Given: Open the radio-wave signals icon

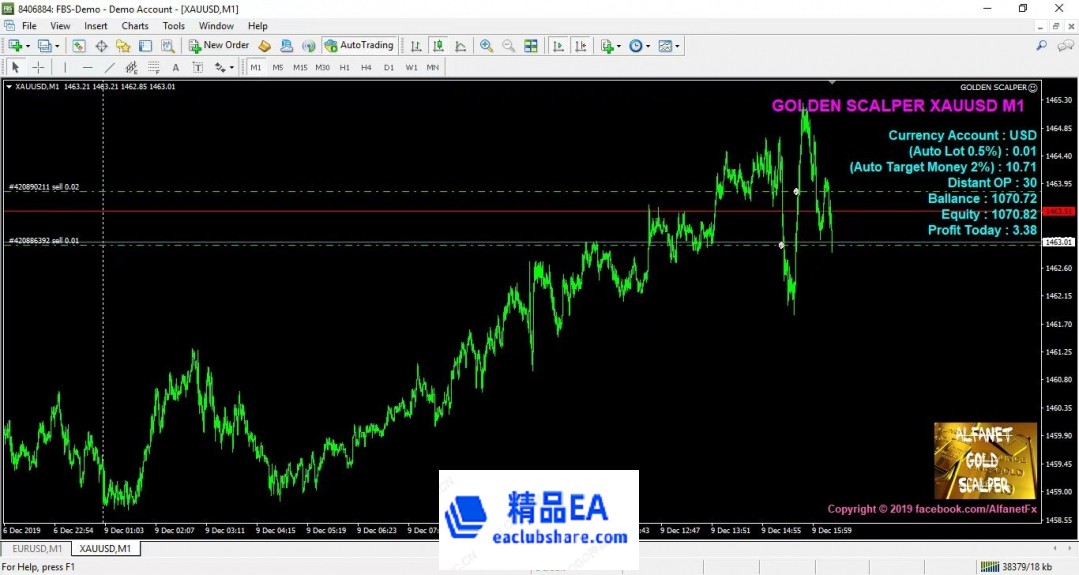Looking at the screenshot, I should (x=309, y=46).
